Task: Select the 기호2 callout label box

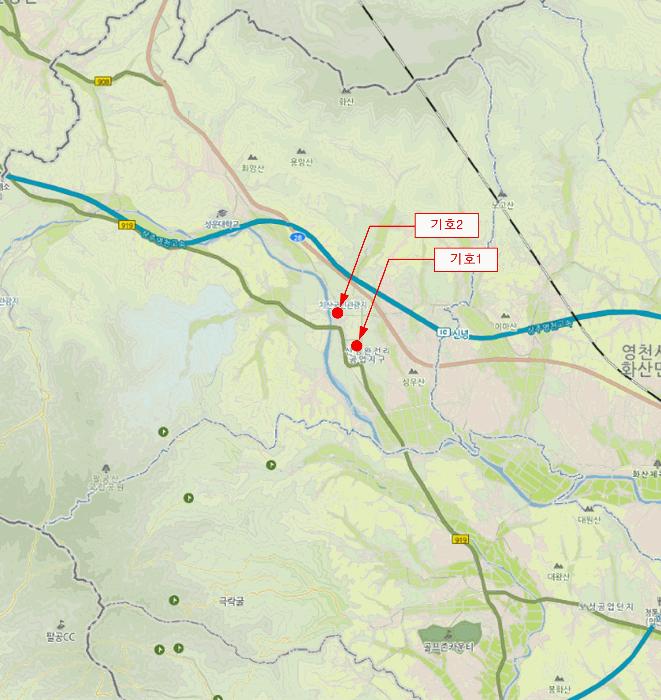Action: tap(447, 225)
